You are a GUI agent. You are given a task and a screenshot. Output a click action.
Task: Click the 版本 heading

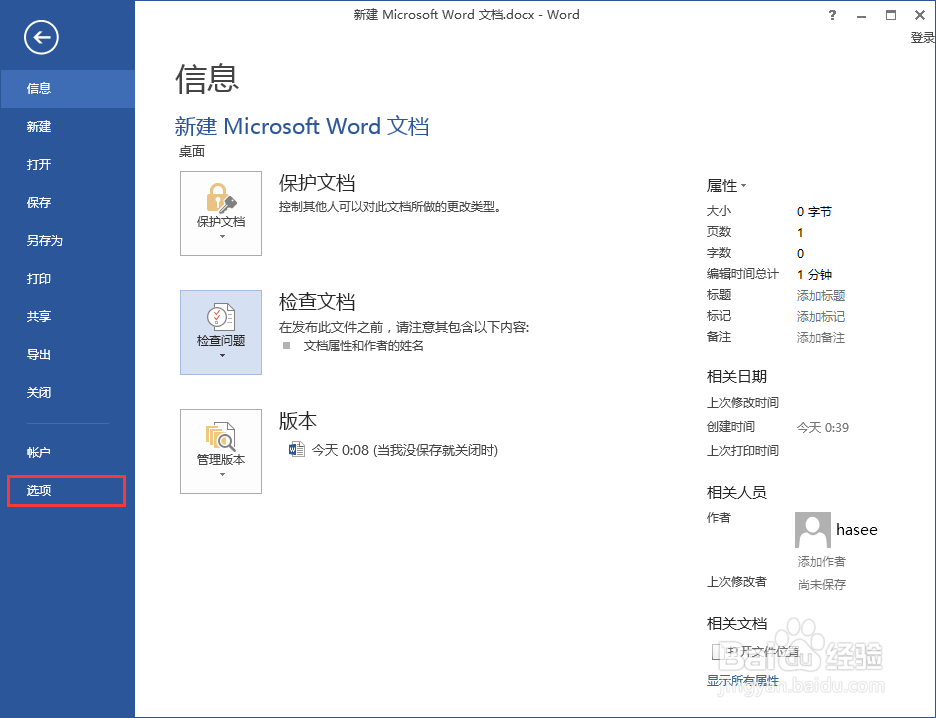tap(298, 421)
